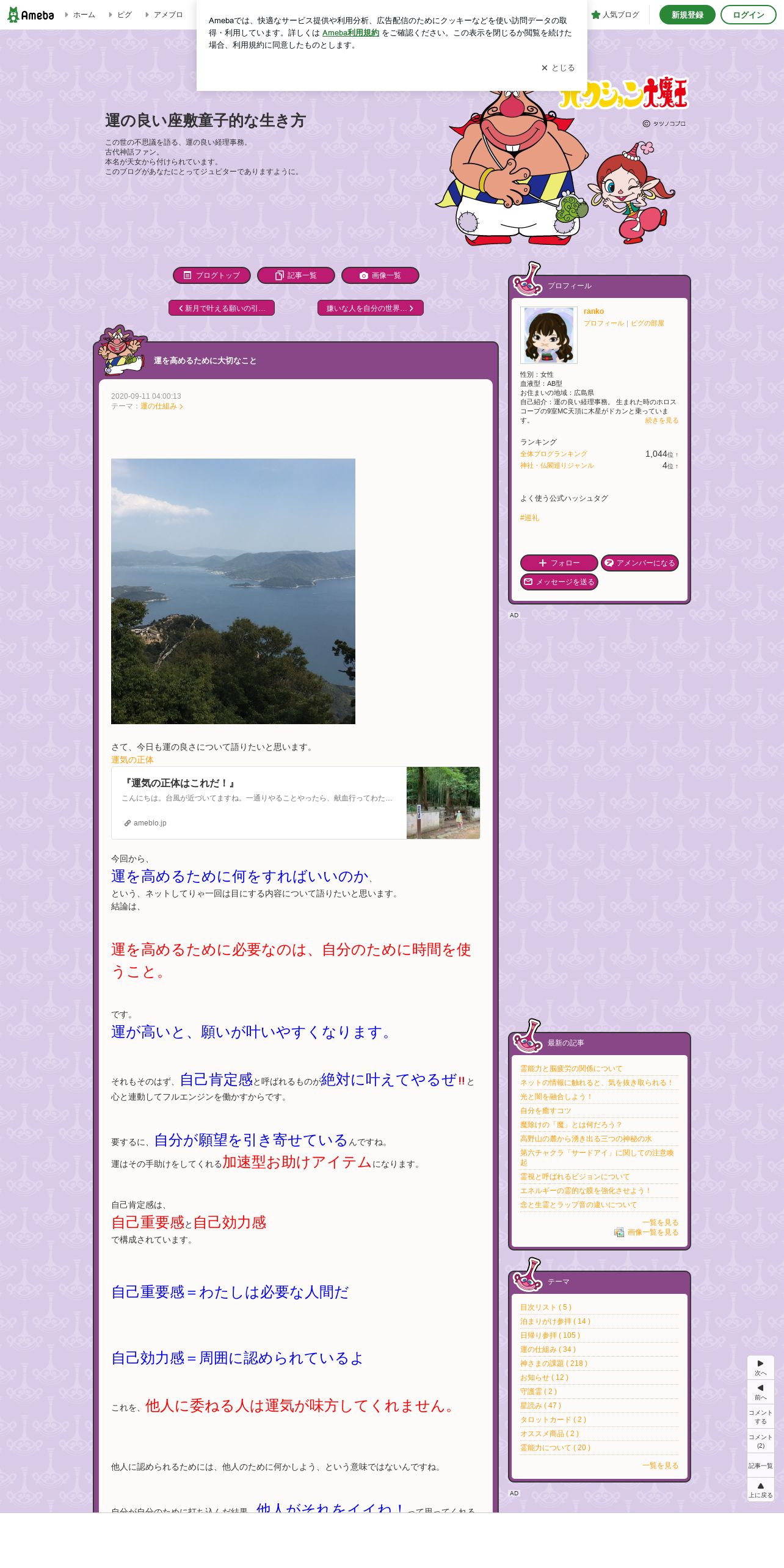784x1568 pixels.
Task: Open article 自分を癒すコツ
Action: pos(545,1111)
